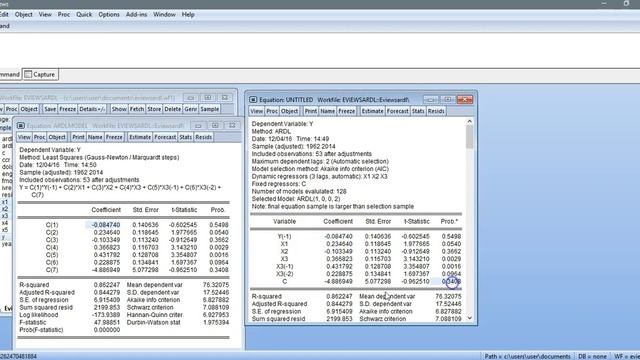640x360 pixels.
Task: Click Genr in workfile window toolbar
Action: point(191,109)
